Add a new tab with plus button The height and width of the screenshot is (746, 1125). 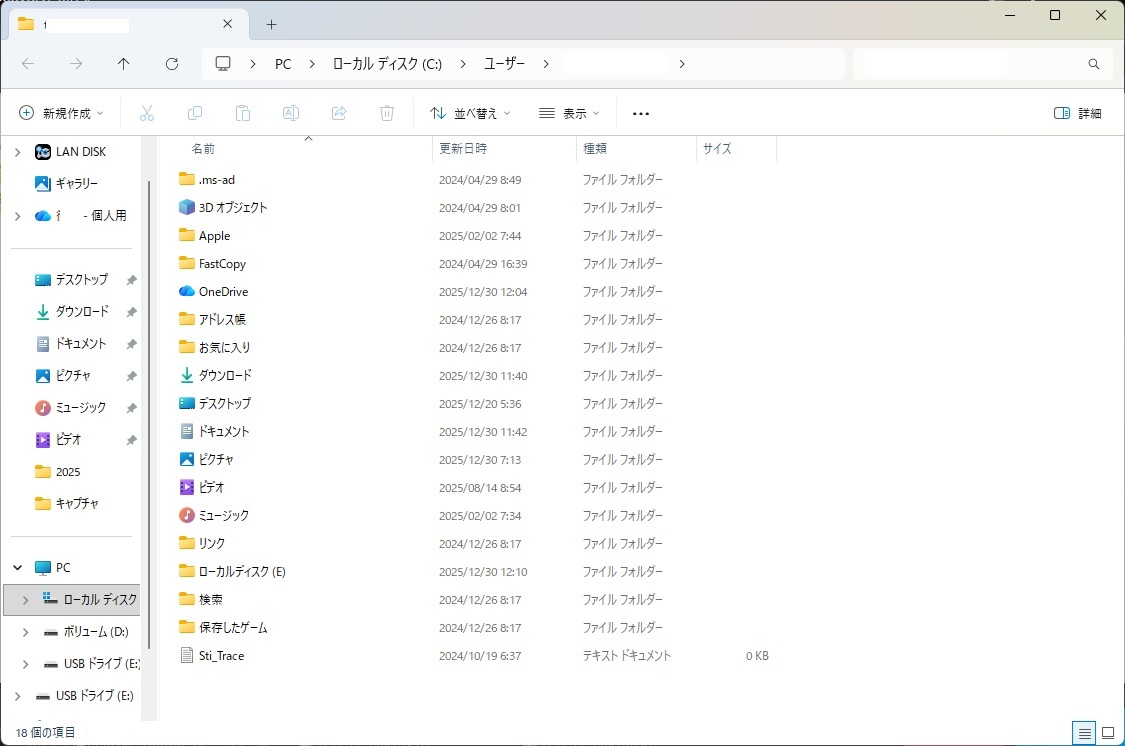271,24
